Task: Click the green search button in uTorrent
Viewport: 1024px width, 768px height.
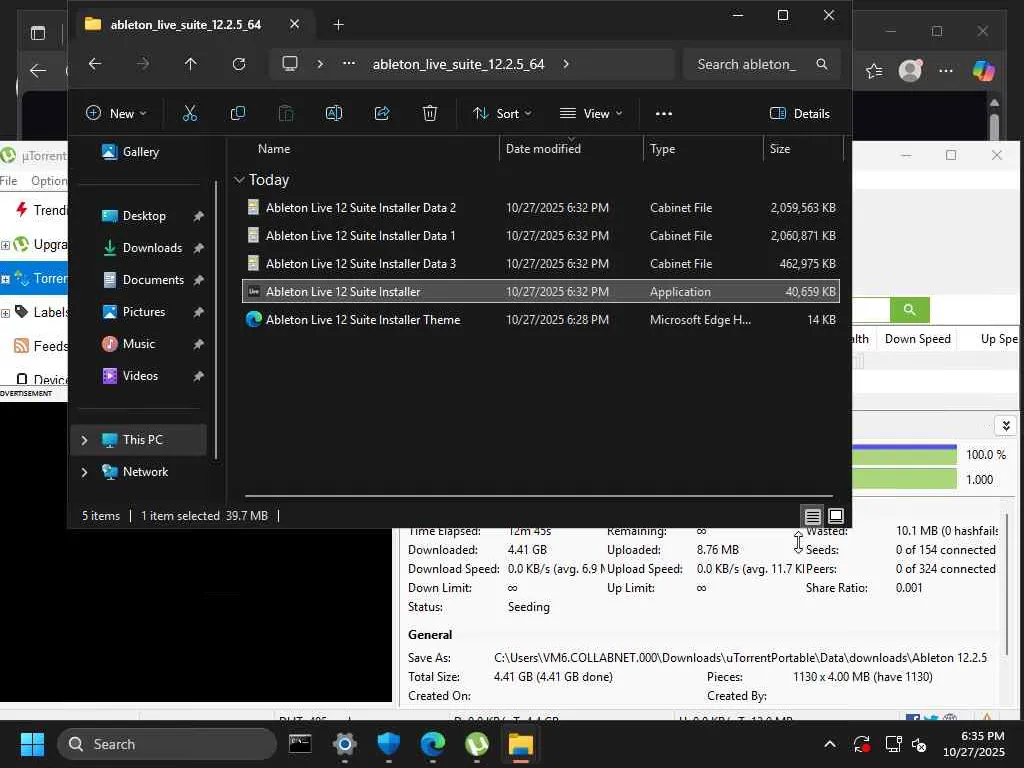Action: [x=909, y=310]
